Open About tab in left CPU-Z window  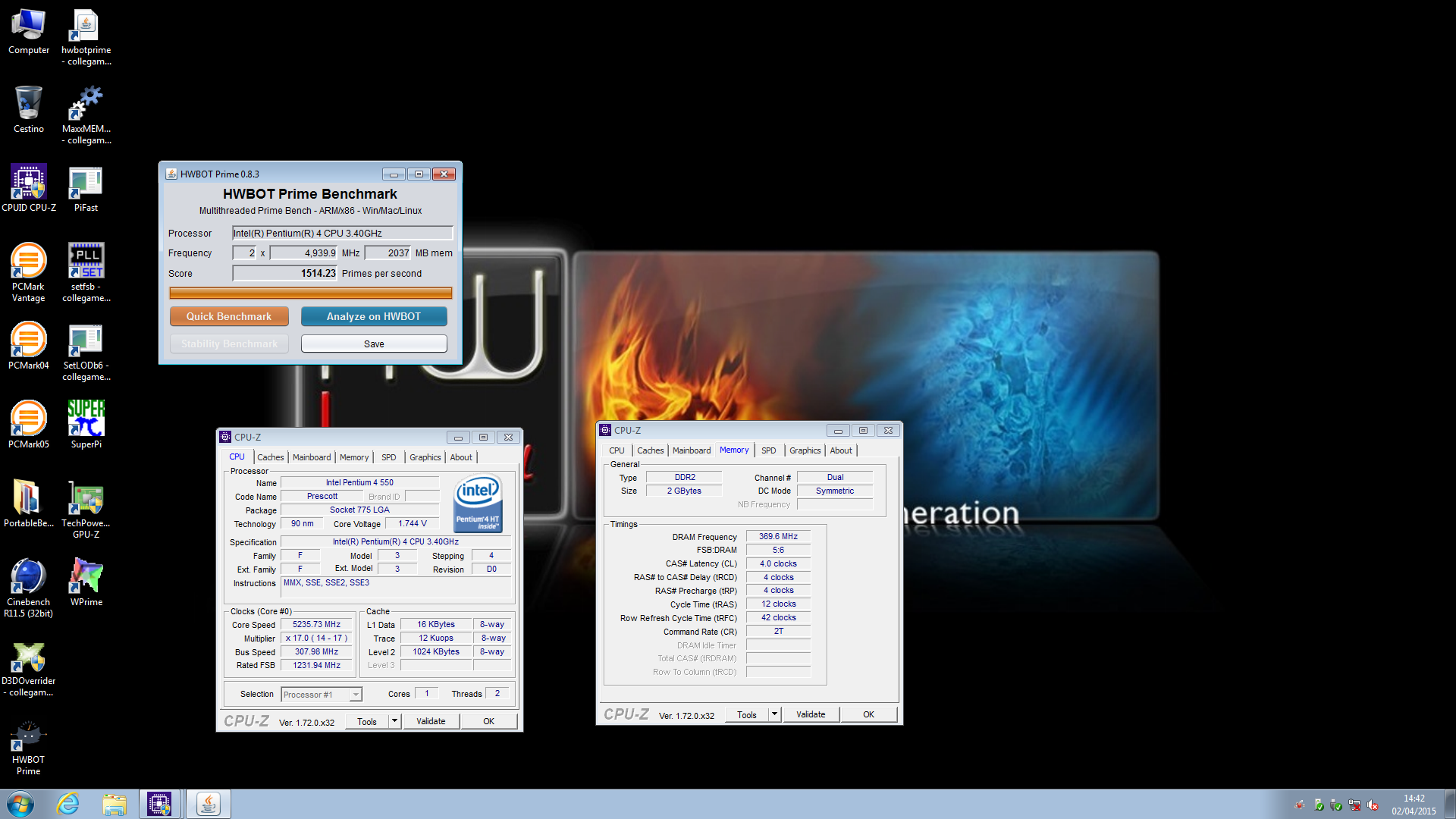(461, 457)
